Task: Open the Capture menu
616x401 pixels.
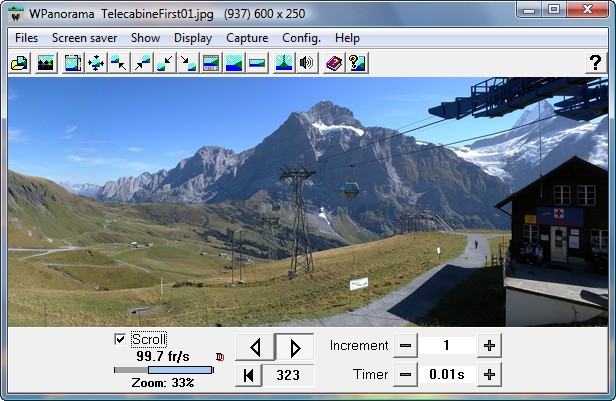Action: (x=247, y=38)
